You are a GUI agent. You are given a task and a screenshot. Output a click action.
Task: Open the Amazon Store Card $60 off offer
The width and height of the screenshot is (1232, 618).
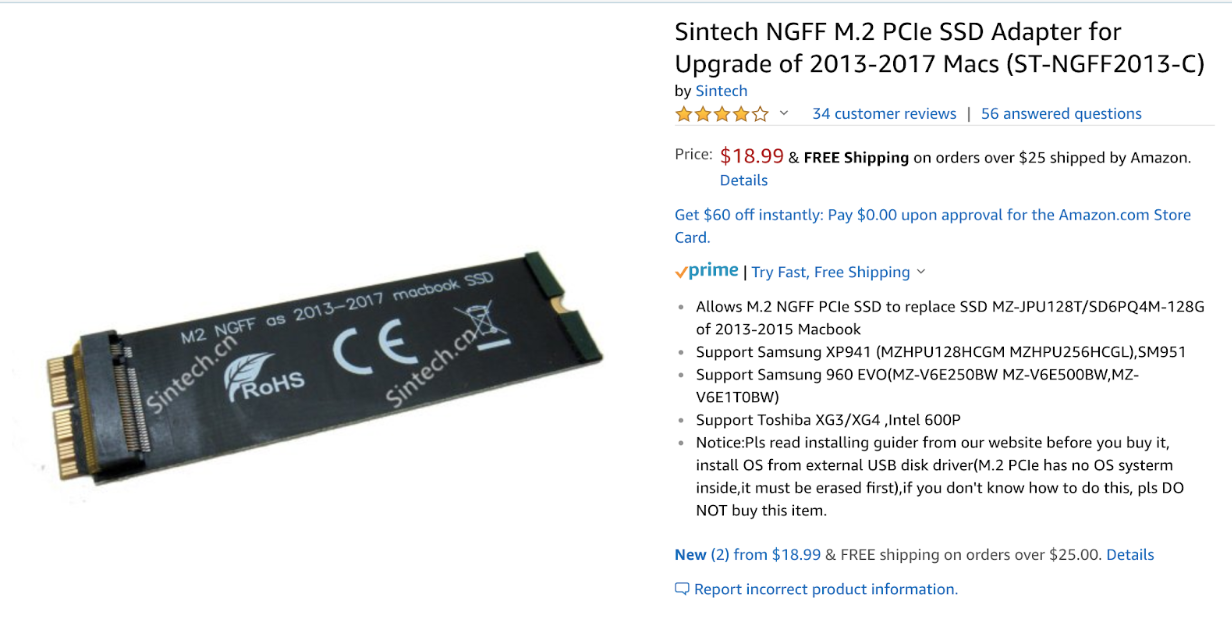tap(933, 226)
